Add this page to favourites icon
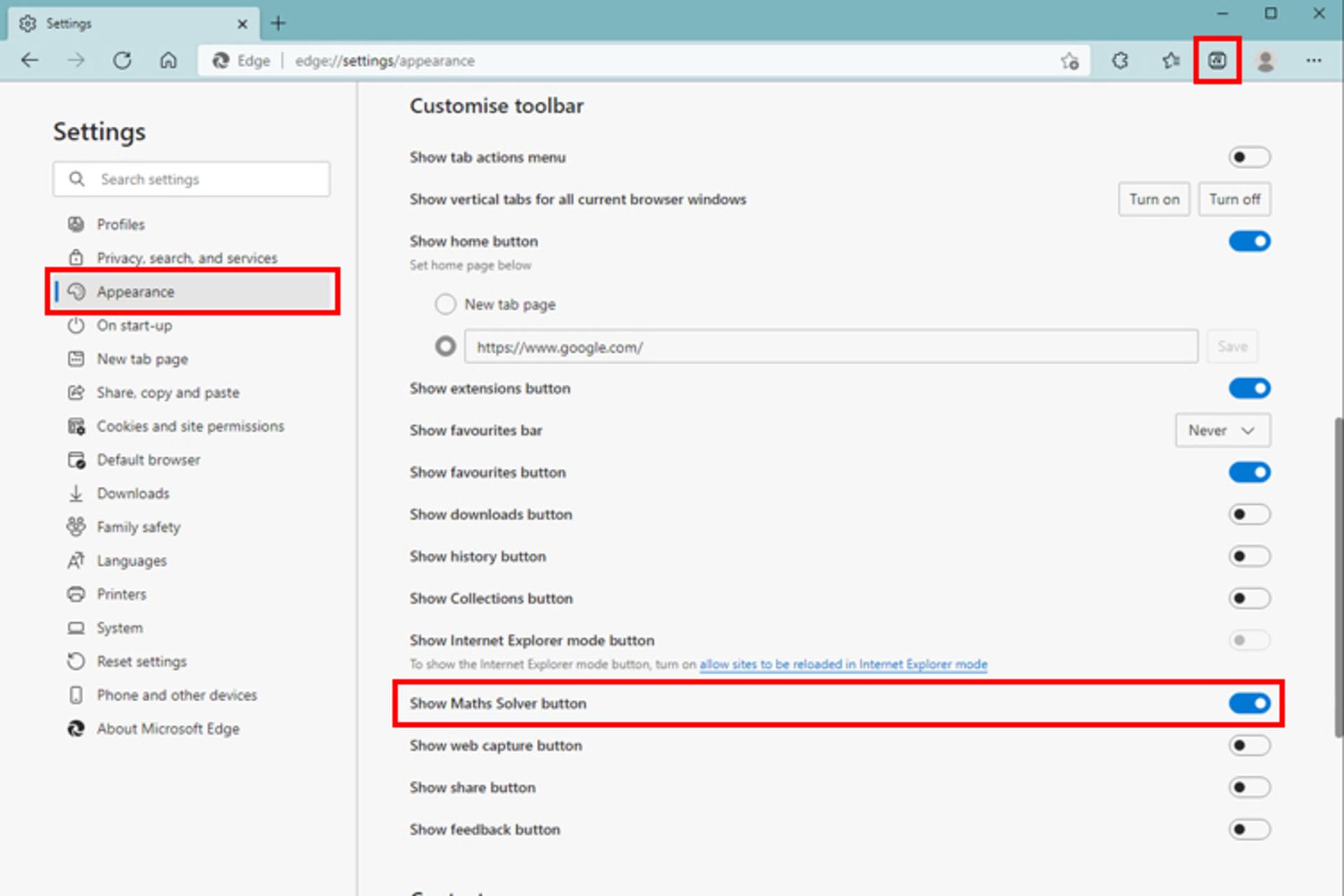Screen dimensions: 1344x896 pos(1069,61)
